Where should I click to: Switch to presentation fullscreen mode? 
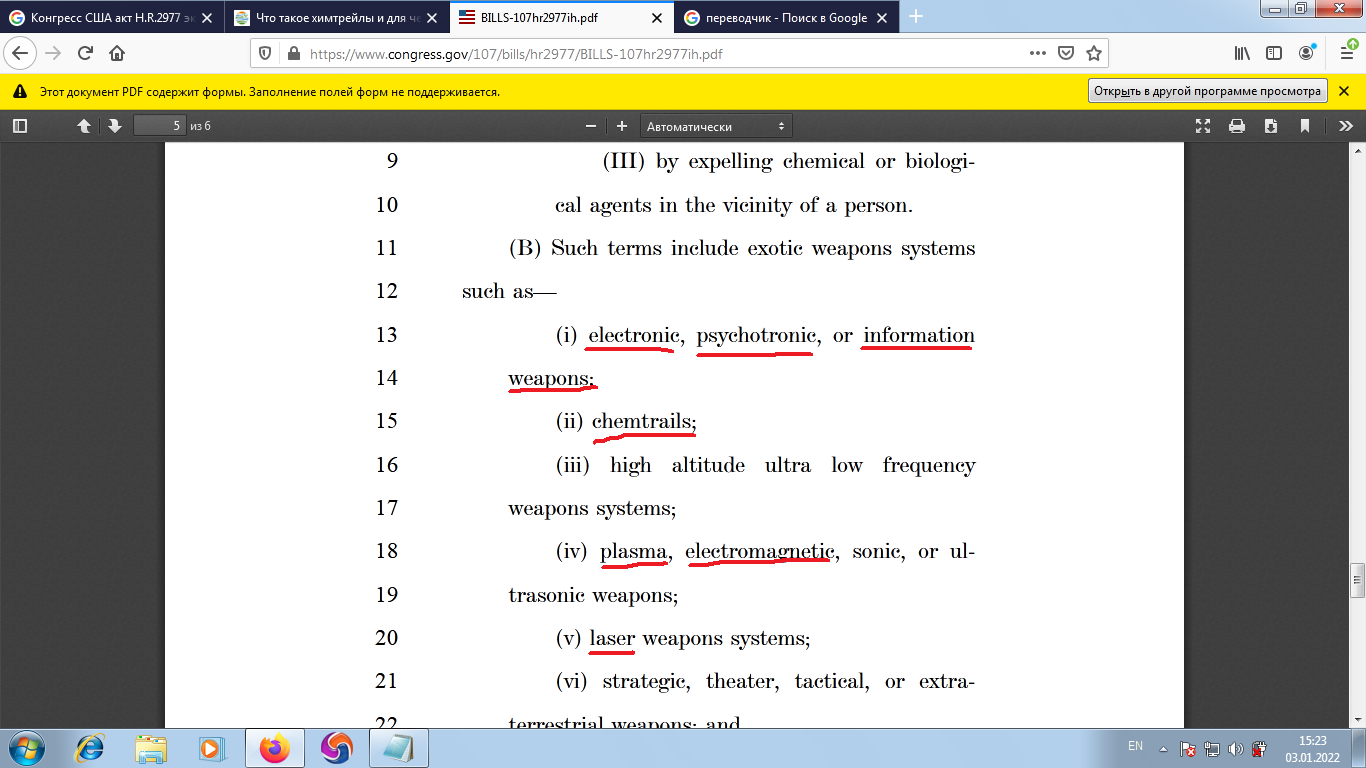(1203, 126)
